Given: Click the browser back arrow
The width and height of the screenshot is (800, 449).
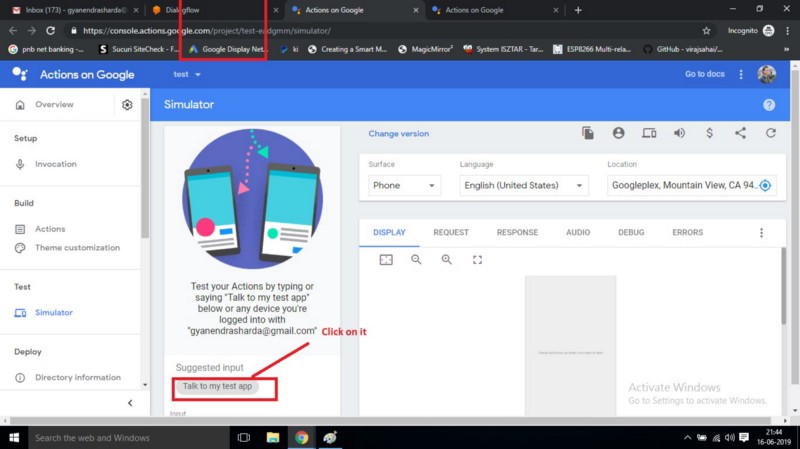Looking at the screenshot, I should (13, 31).
